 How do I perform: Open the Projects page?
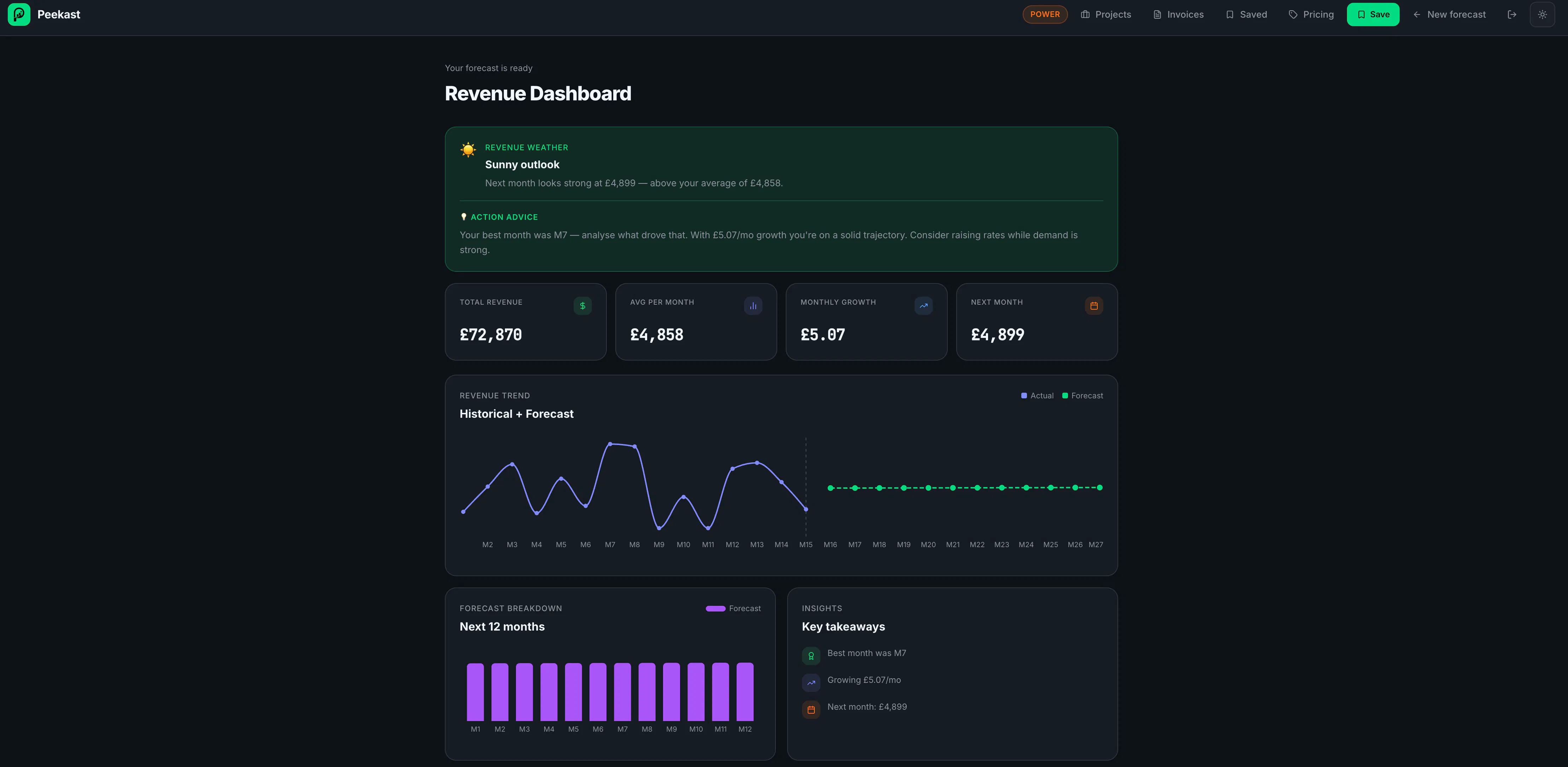(1105, 14)
